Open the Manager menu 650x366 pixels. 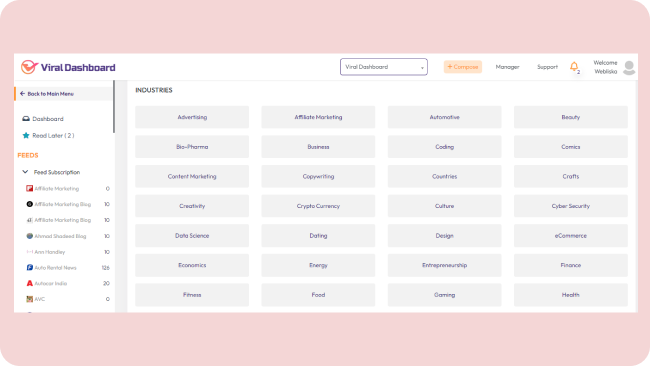click(x=507, y=67)
